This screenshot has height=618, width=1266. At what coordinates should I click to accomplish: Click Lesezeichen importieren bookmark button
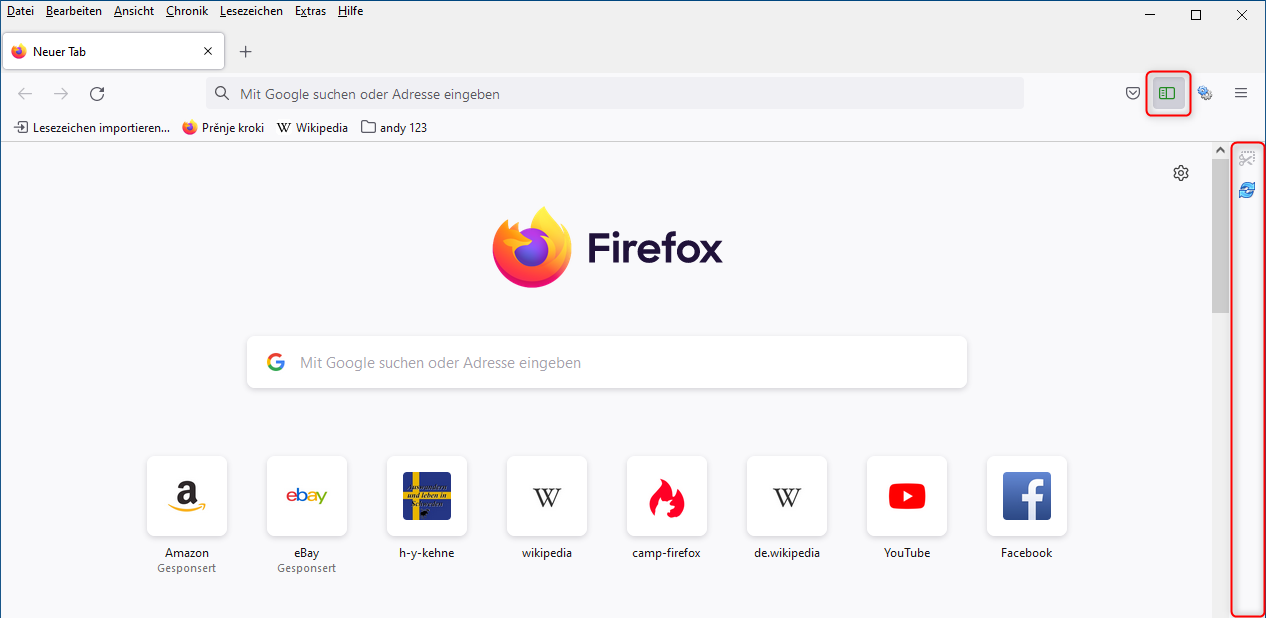(x=91, y=128)
